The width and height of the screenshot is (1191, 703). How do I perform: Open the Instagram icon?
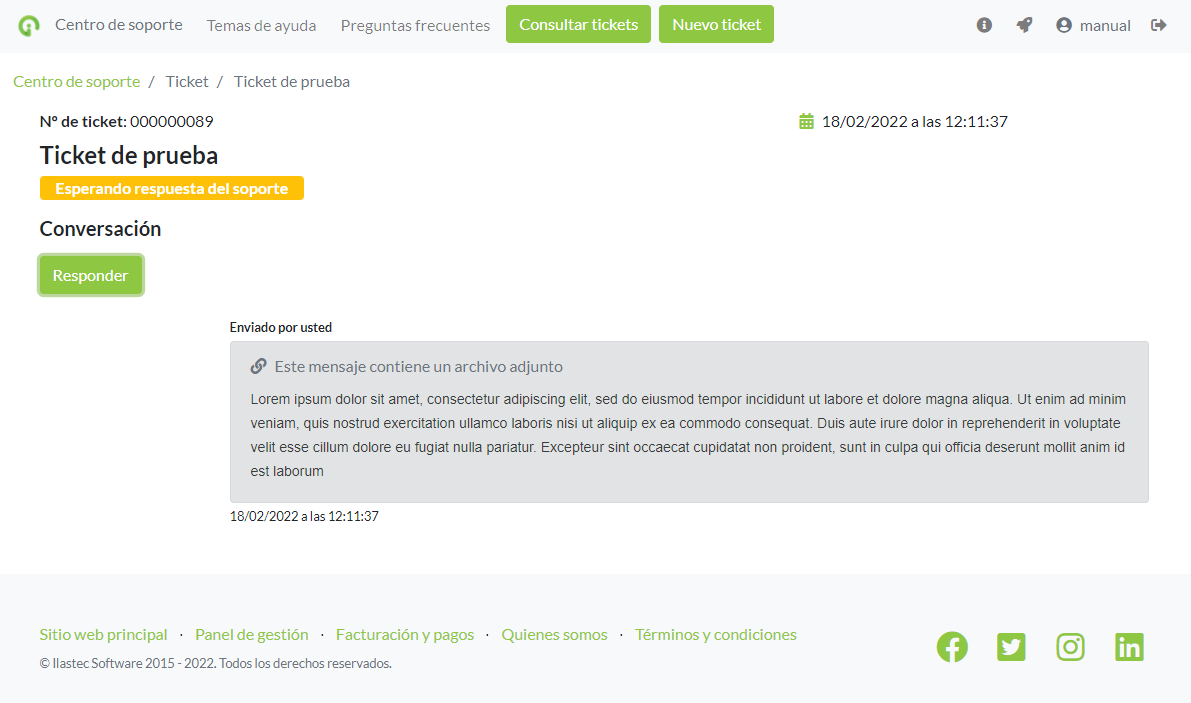coord(1070,647)
